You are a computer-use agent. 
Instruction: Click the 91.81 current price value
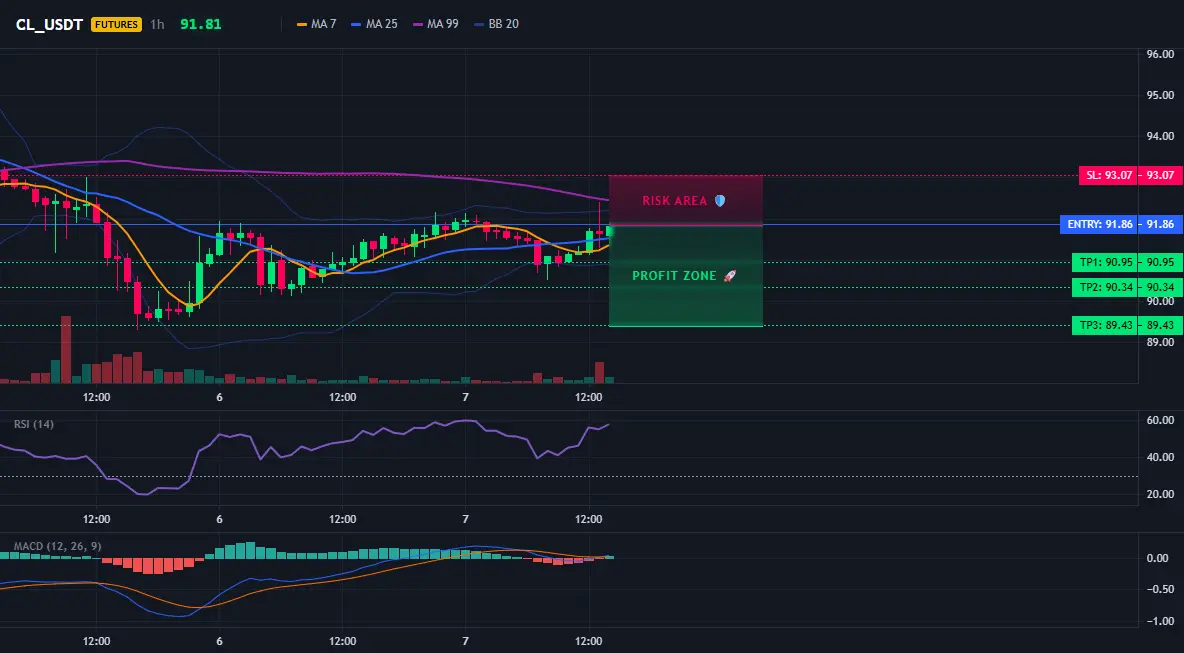201,24
